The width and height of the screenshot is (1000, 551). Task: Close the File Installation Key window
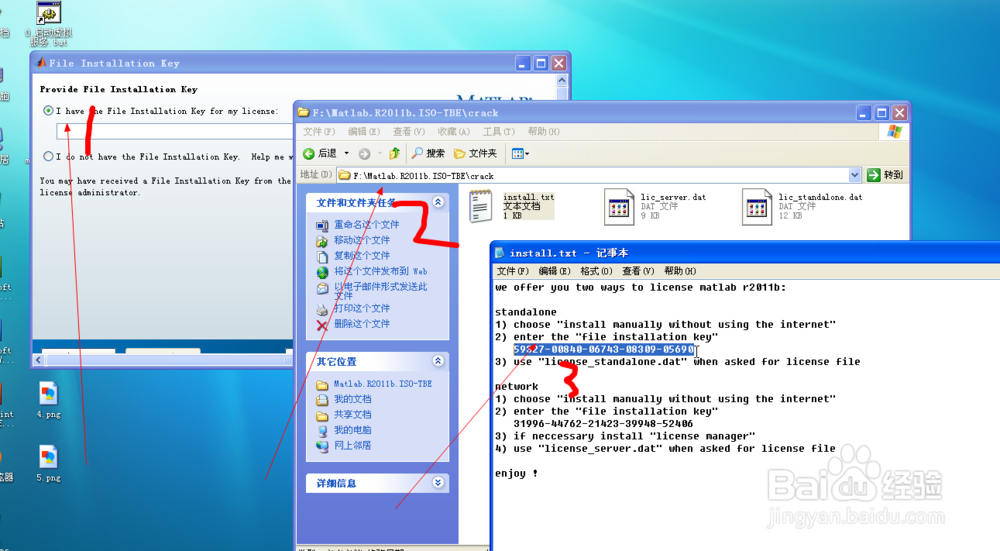tap(559, 63)
